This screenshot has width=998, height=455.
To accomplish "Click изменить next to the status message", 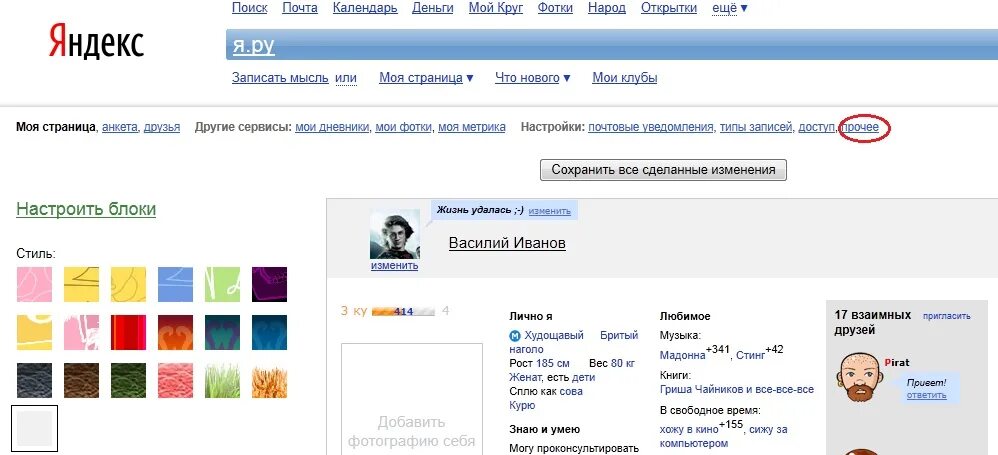I will tap(549, 211).
